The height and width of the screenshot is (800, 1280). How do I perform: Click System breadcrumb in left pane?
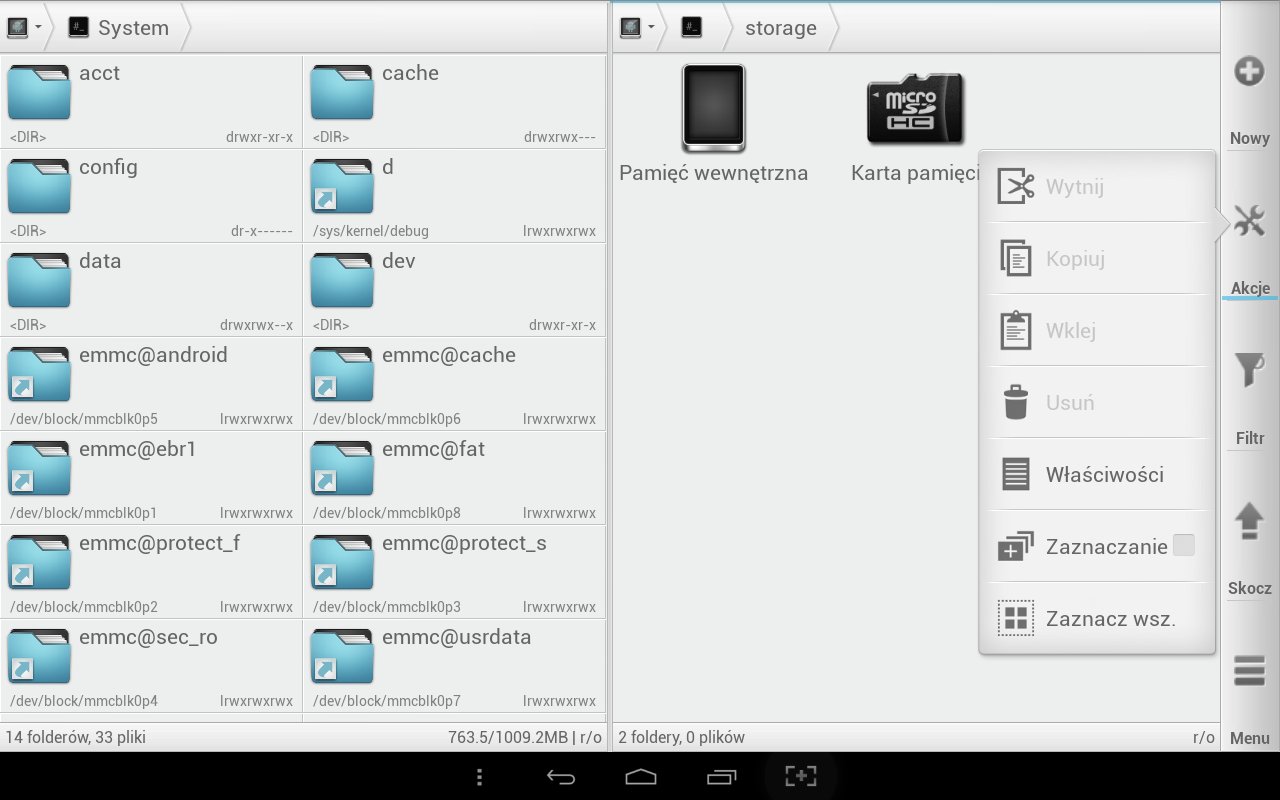tap(132, 28)
